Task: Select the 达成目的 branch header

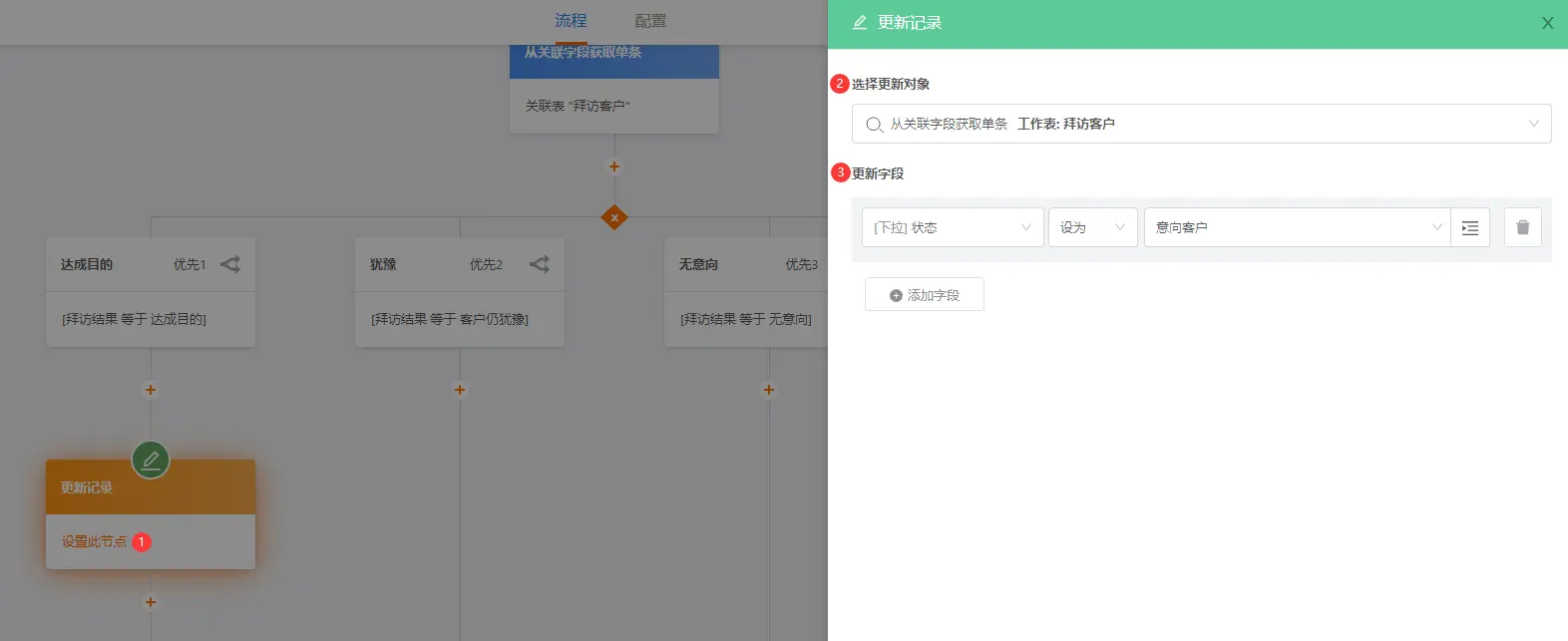Action: [151, 264]
